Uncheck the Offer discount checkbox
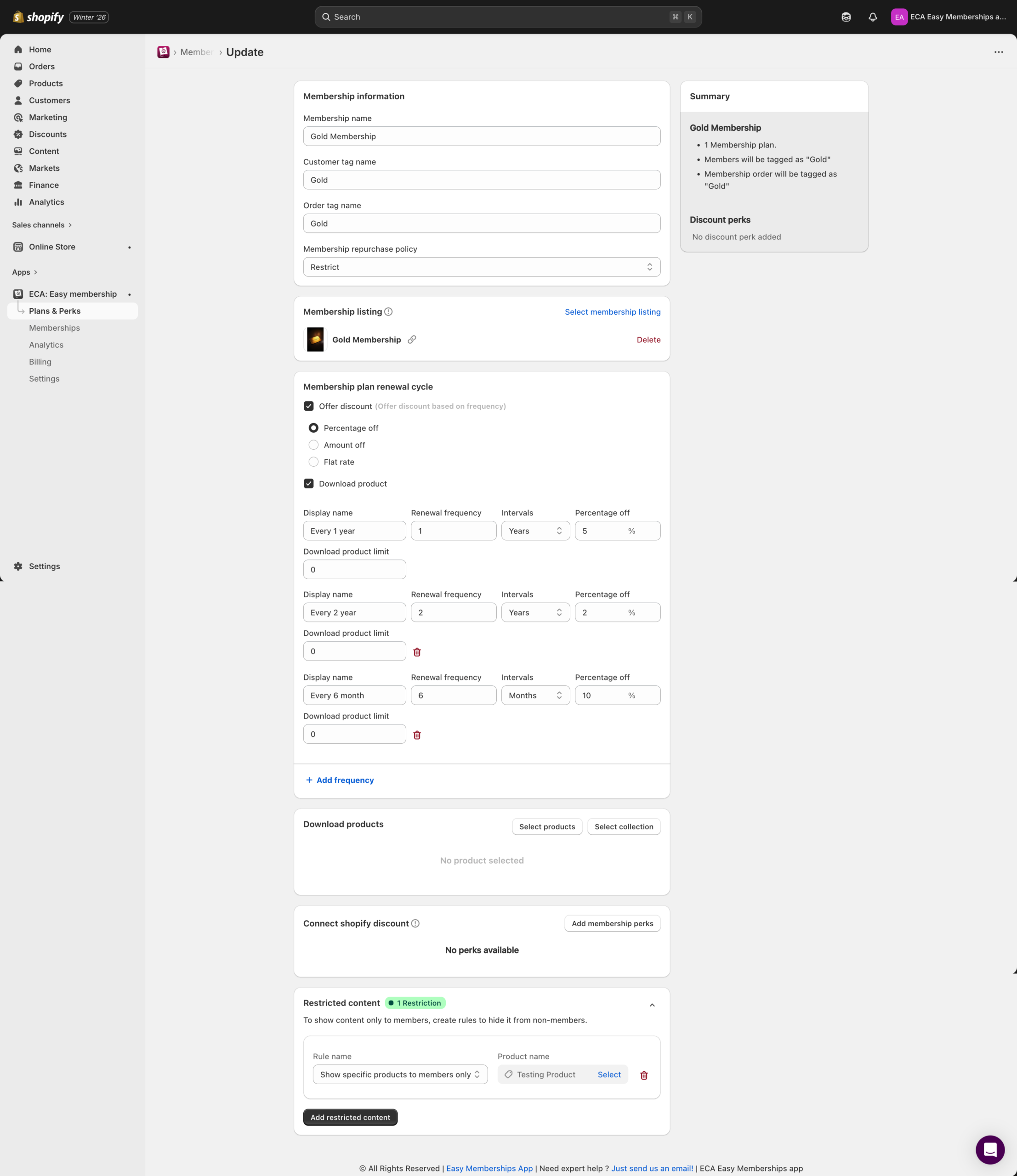Image resolution: width=1017 pixels, height=1176 pixels. click(x=309, y=407)
